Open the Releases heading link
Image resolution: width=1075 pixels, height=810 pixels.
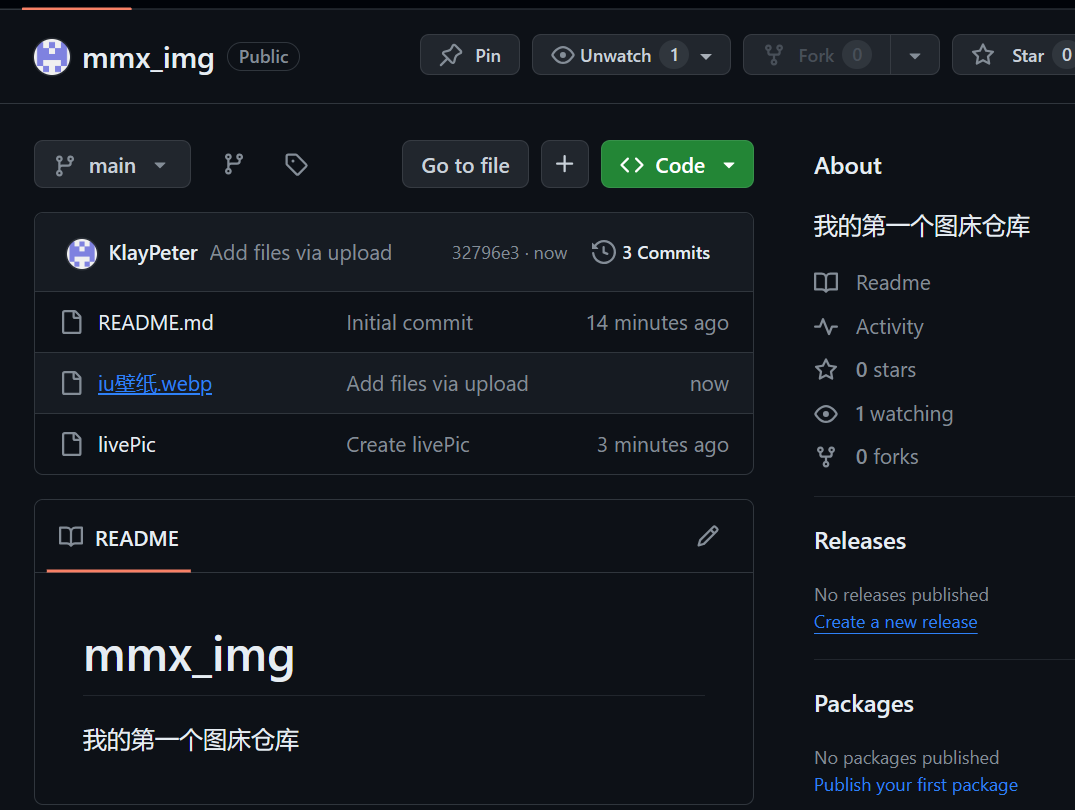(860, 541)
